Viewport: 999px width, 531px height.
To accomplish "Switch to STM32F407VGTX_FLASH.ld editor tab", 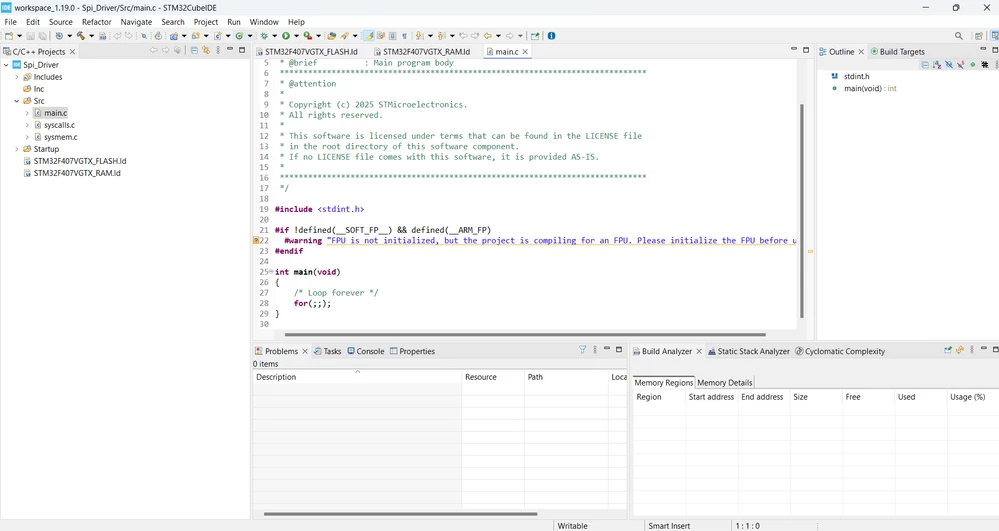I will [306, 52].
